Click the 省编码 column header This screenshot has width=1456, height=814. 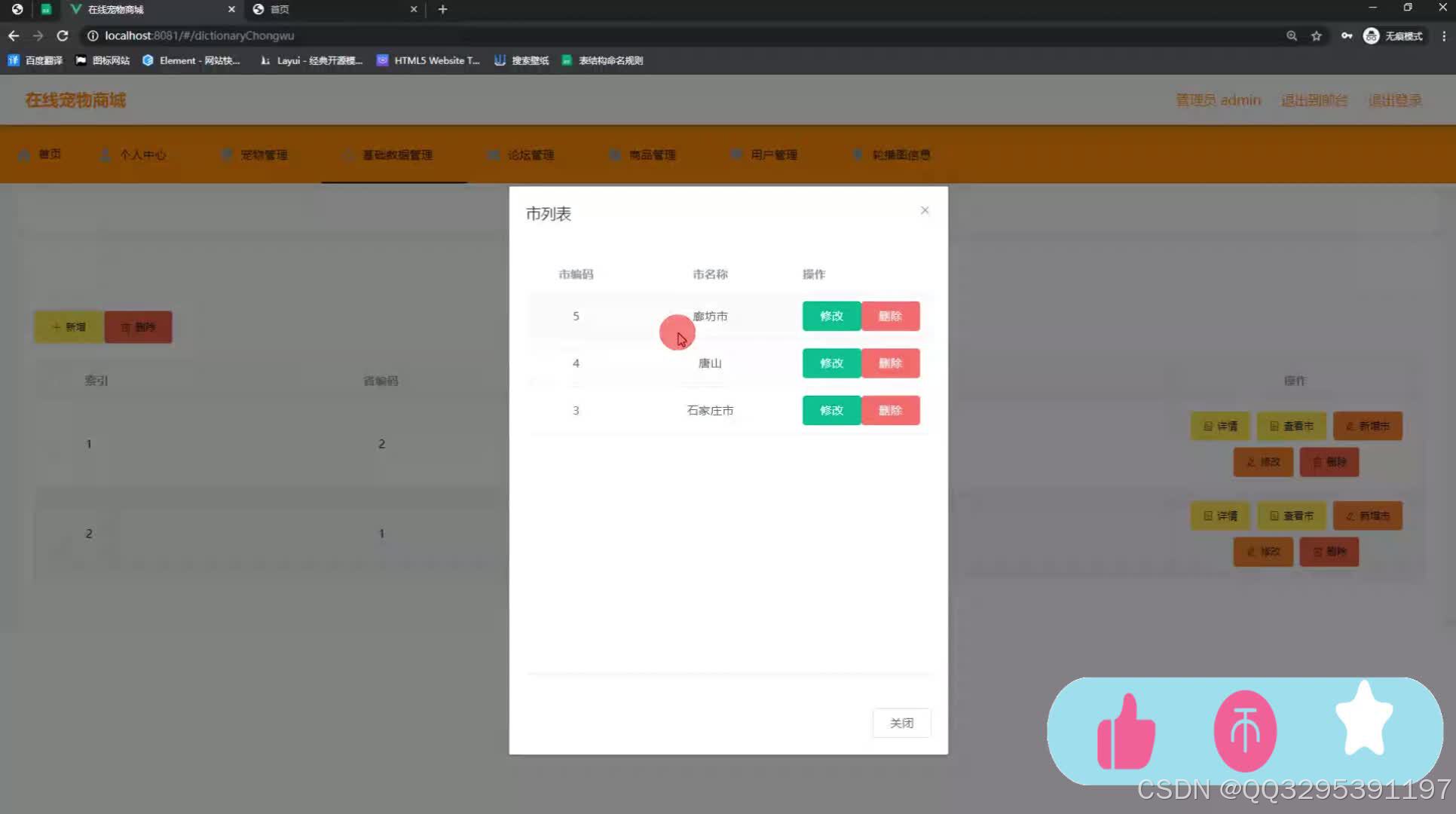click(381, 381)
